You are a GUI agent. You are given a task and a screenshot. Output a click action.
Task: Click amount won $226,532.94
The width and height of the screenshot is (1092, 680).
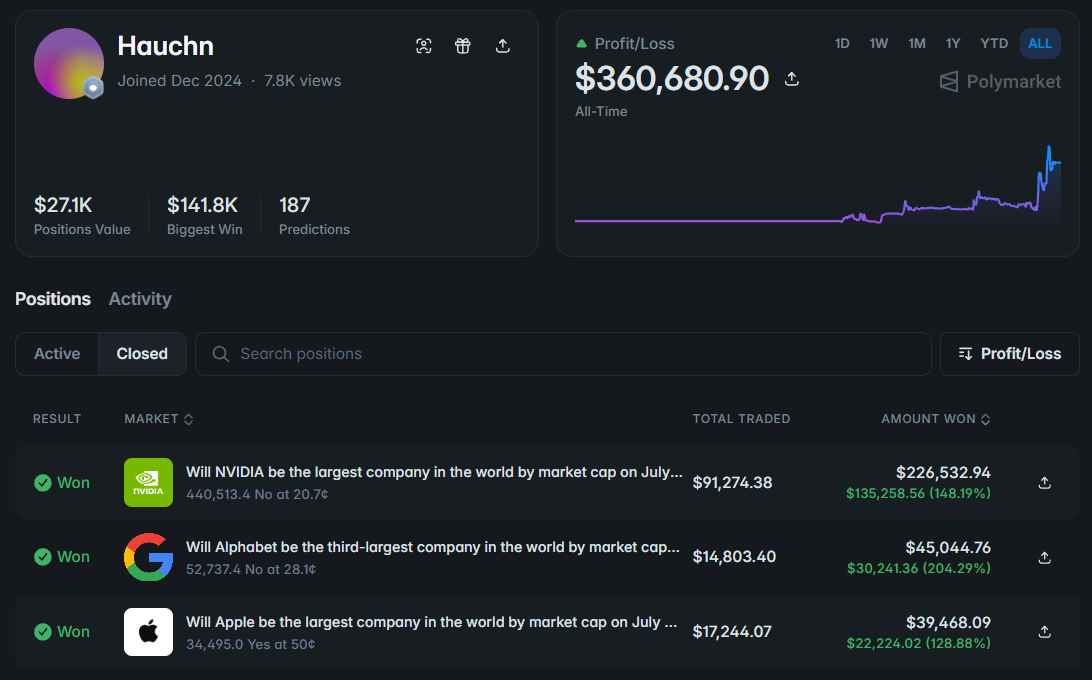click(x=943, y=472)
